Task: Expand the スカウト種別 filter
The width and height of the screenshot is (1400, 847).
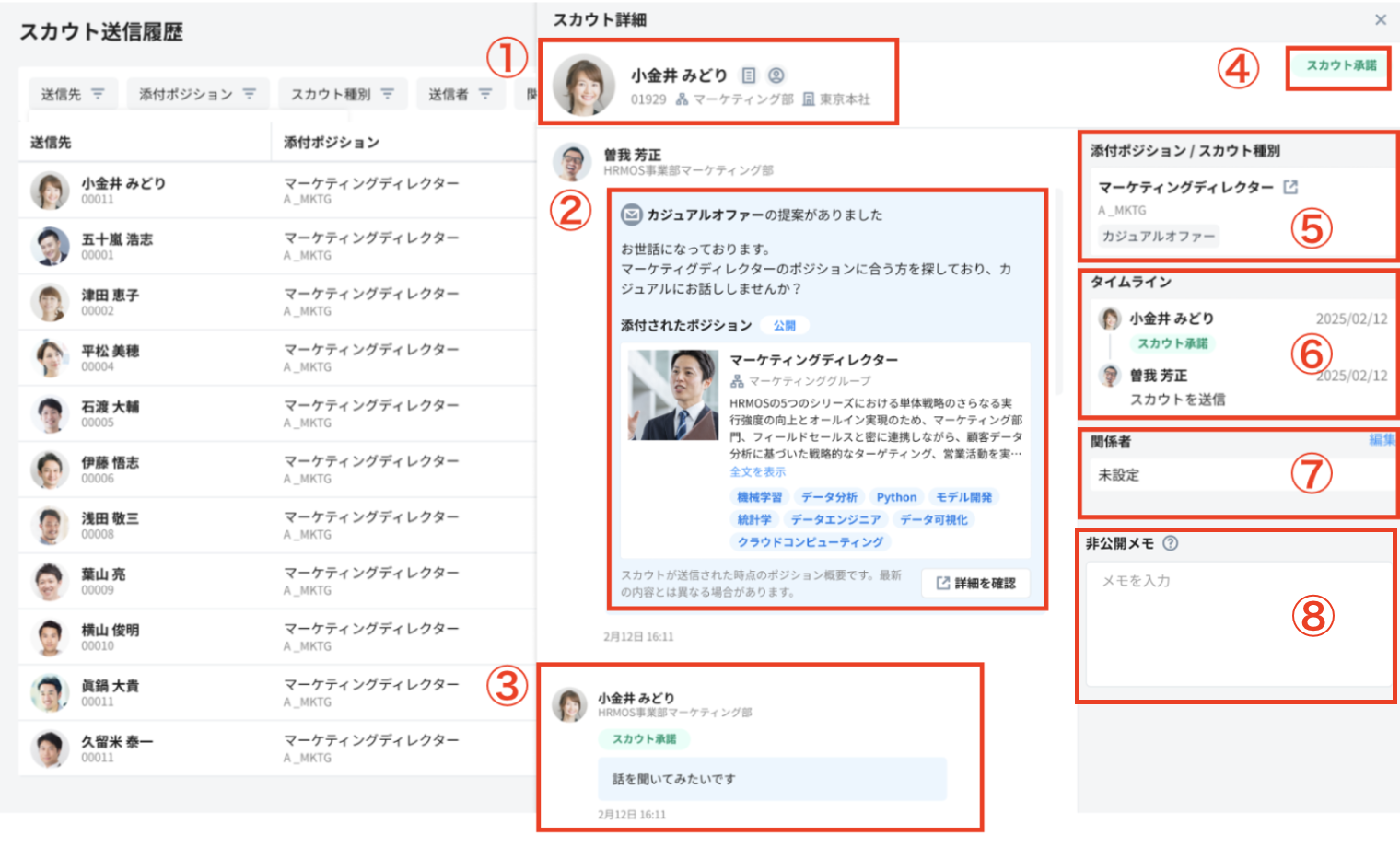Action: point(342,94)
